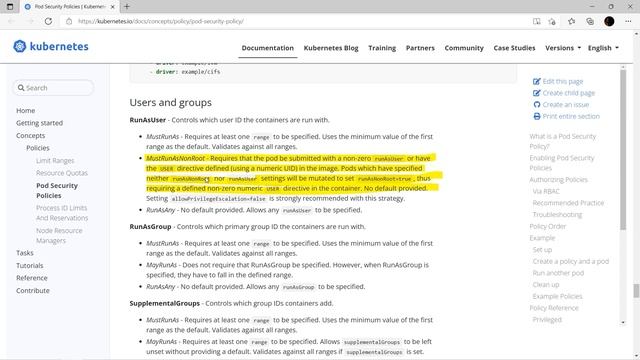Open Getting started in the sidebar
Viewport: 640px width, 360px height.
40,123
